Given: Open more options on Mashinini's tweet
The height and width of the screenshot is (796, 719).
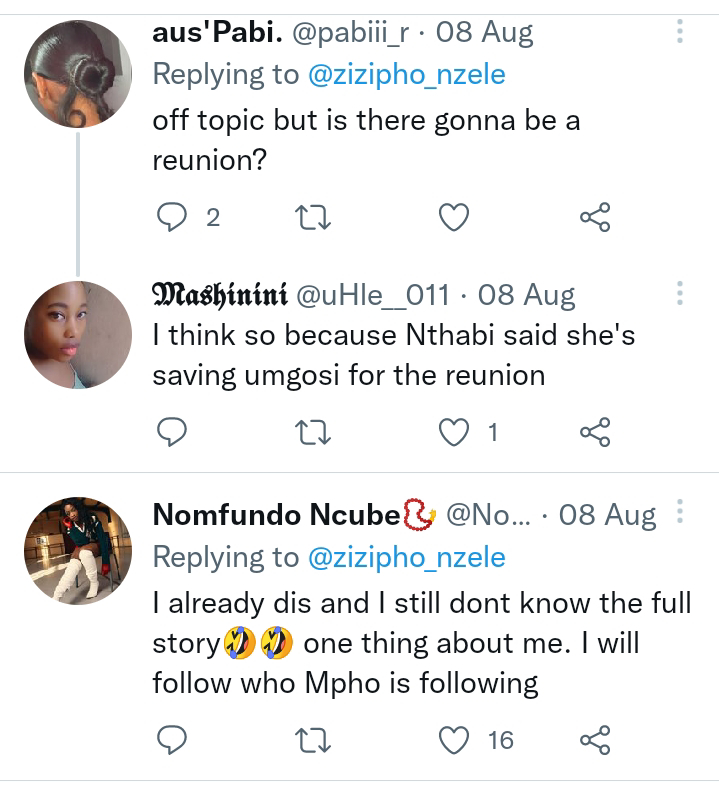Looking at the screenshot, I should click(680, 294).
